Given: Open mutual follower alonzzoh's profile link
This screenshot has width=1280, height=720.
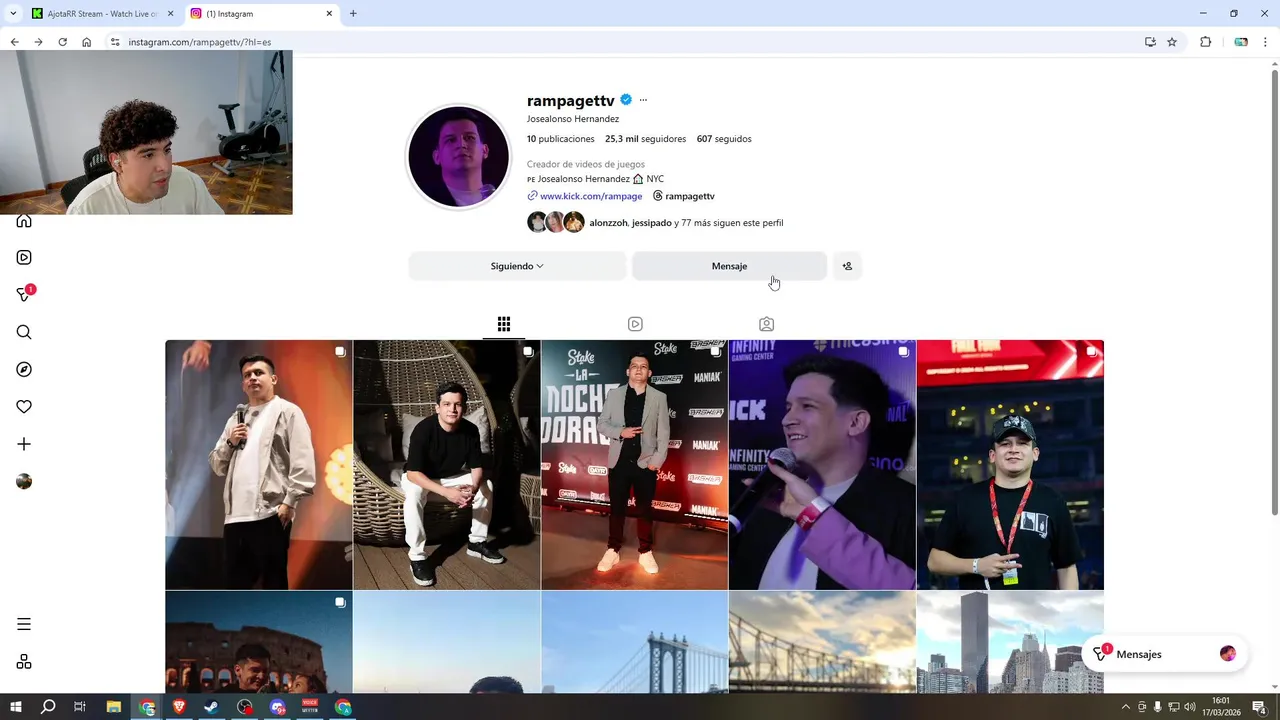Looking at the screenshot, I should point(608,223).
